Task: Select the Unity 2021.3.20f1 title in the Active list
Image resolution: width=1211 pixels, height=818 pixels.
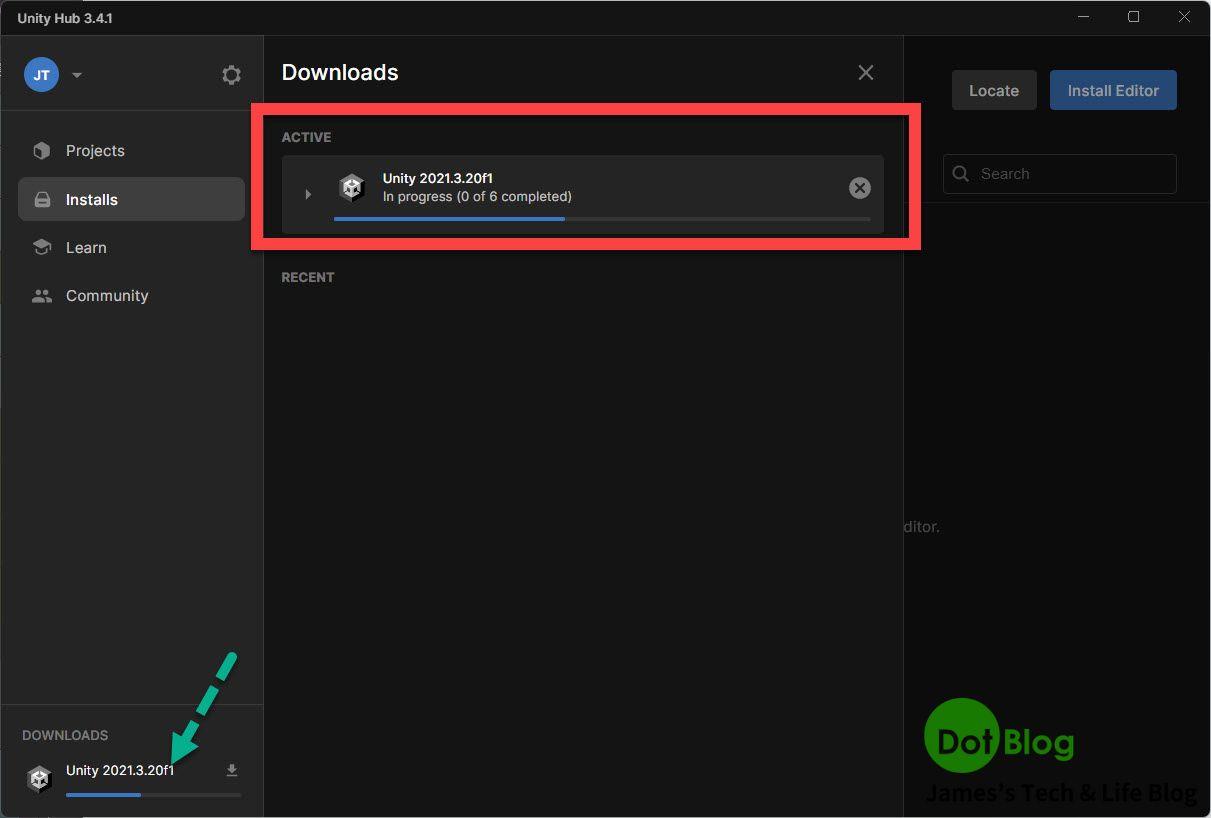Action: [437, 178]
